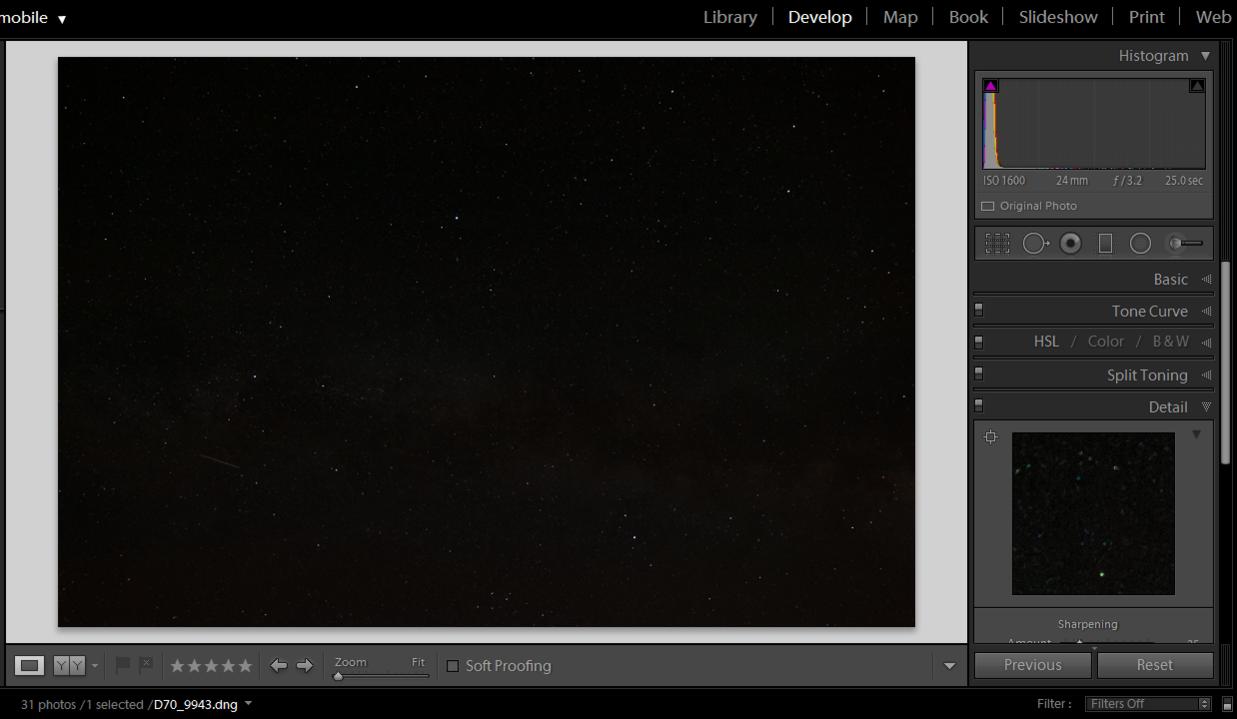The width and height of the screenshot is (1237, 719).
Task: Open the D70_9943.dng source dropdown
Action: click(248, 703)
